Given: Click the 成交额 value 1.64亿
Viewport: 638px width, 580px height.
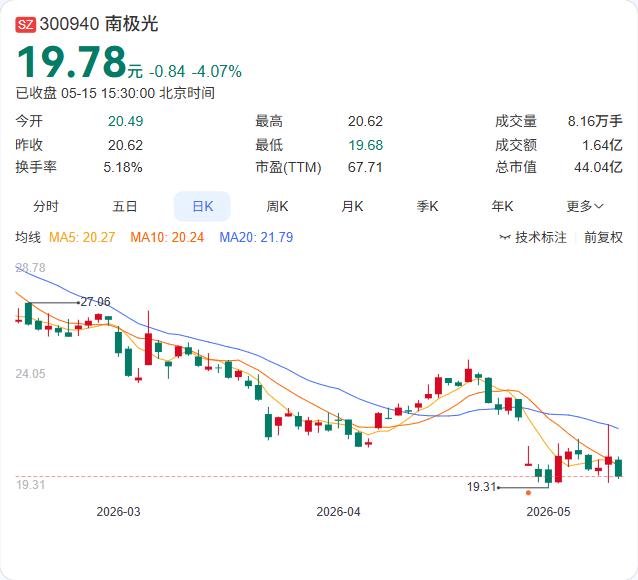Looking at the screenshot, I should pyautogui.click(x=602, y=145).
